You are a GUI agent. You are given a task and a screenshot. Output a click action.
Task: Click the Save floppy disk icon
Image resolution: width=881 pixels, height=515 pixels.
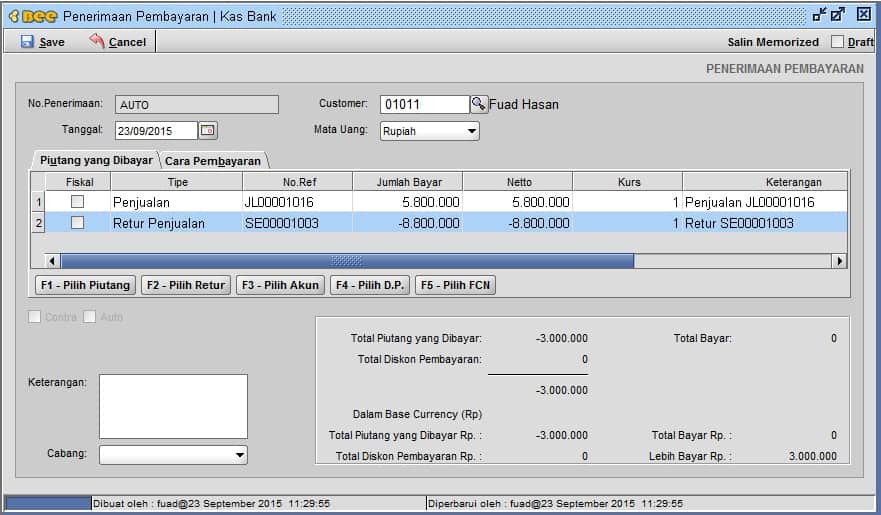click(x=27, y=42)
